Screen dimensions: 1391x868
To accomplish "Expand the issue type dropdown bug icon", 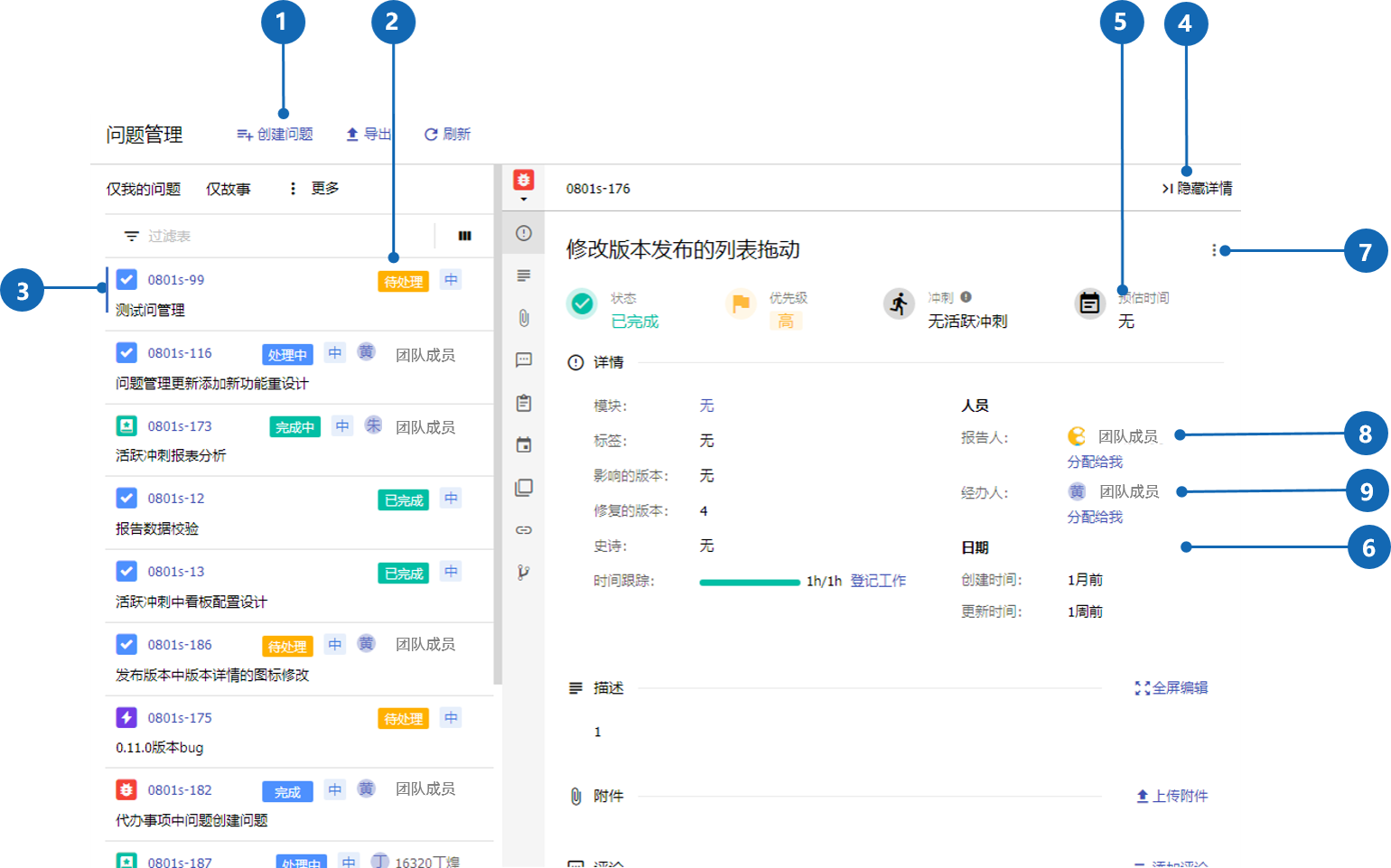I will 524,185.
